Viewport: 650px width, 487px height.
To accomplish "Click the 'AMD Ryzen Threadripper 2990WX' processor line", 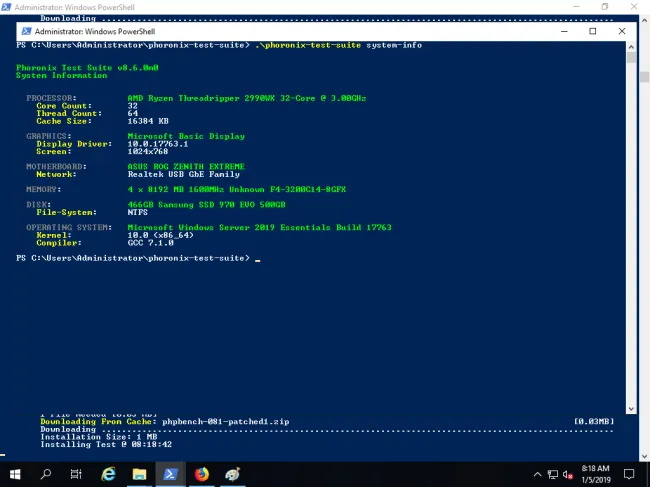I will tap(247, 98).
